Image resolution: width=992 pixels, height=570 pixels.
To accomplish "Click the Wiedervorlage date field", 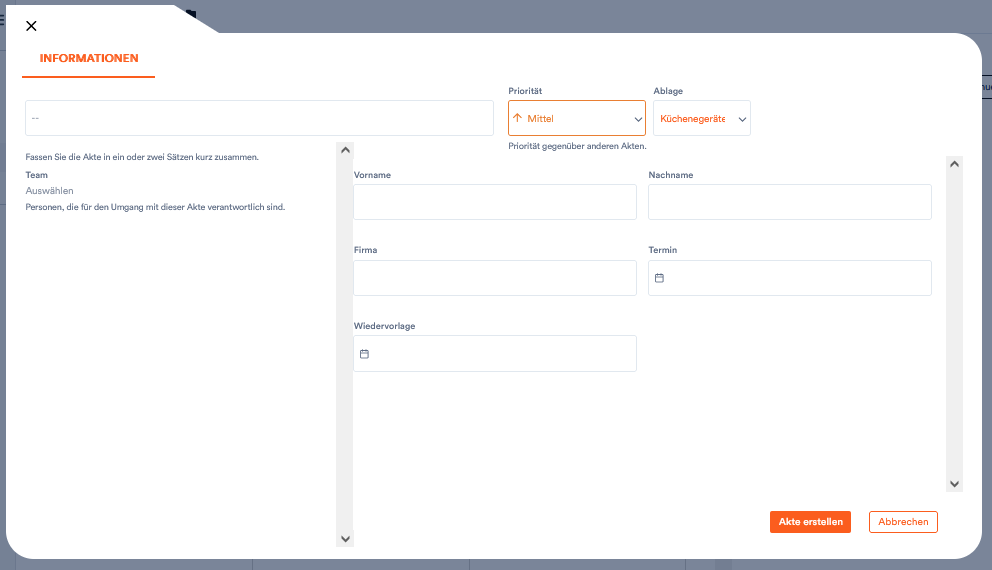I will (x=495, y=354).
